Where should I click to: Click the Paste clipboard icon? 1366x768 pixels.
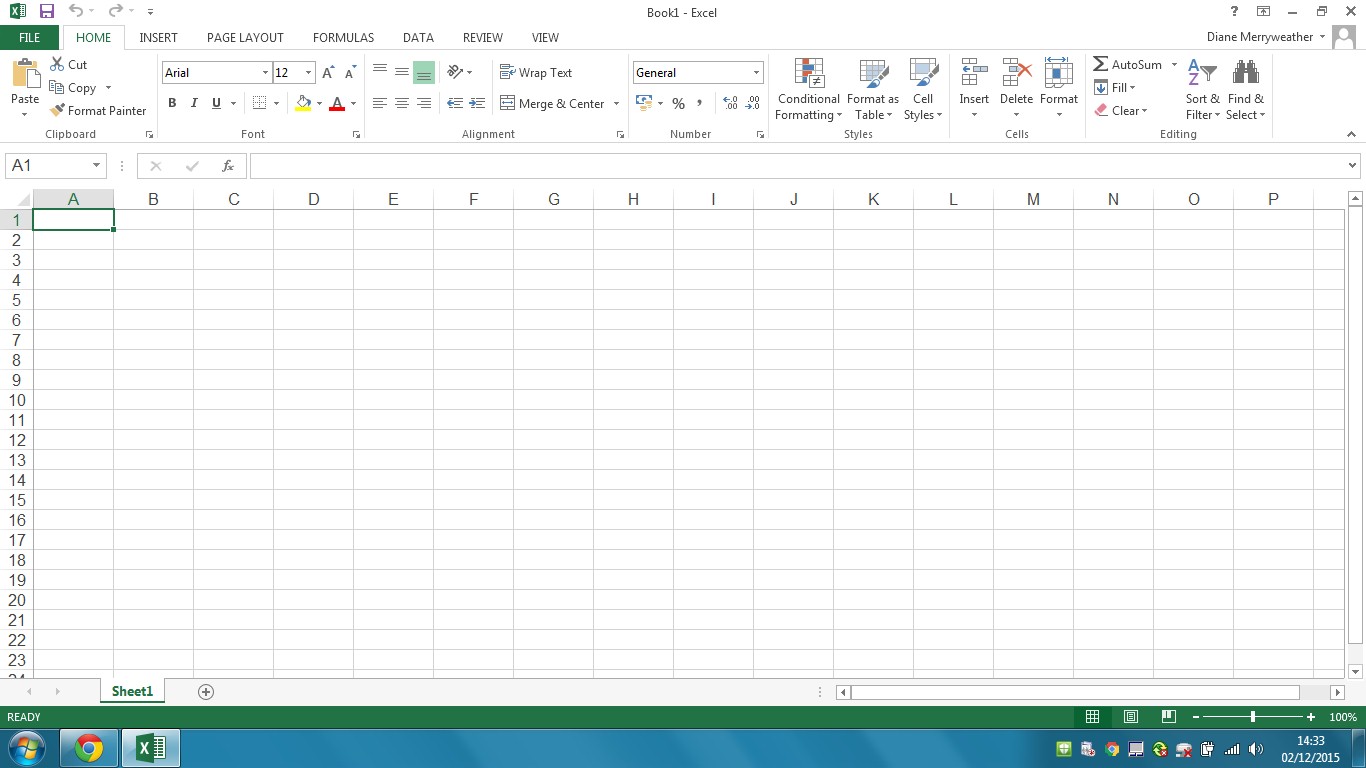tap(25, 74)
